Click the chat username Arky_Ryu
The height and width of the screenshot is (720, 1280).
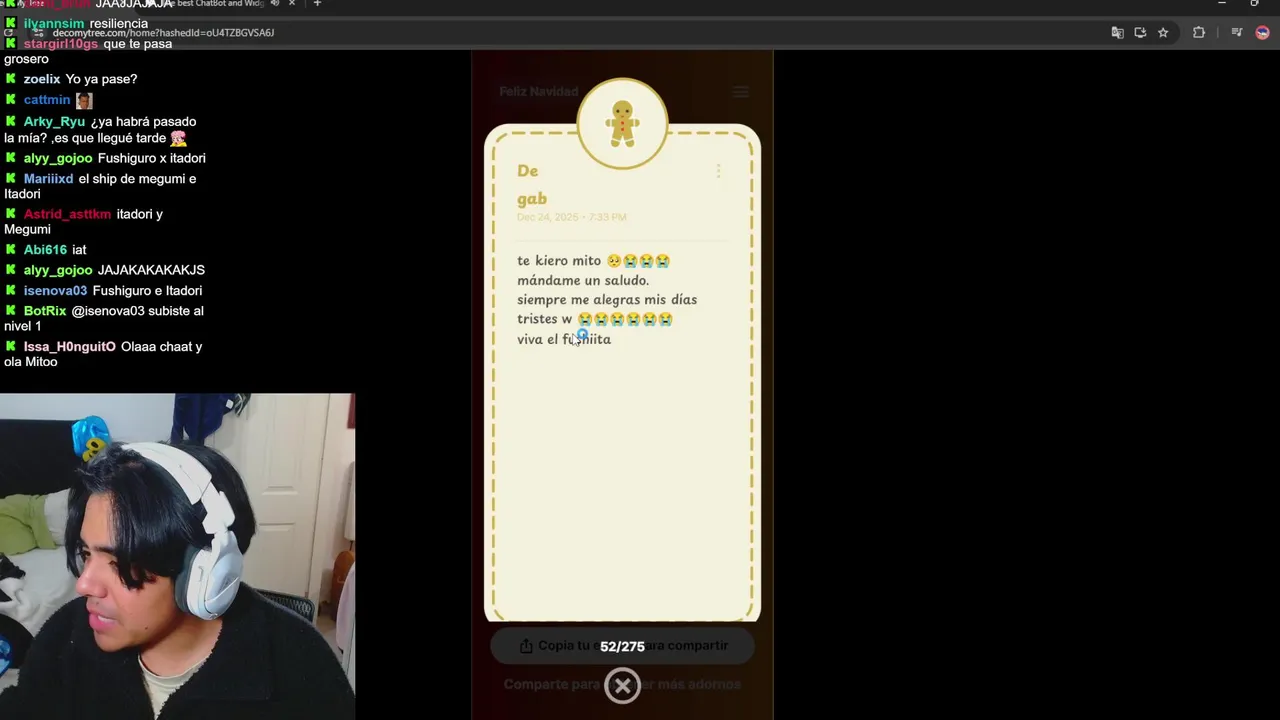[x=54, y=122]
